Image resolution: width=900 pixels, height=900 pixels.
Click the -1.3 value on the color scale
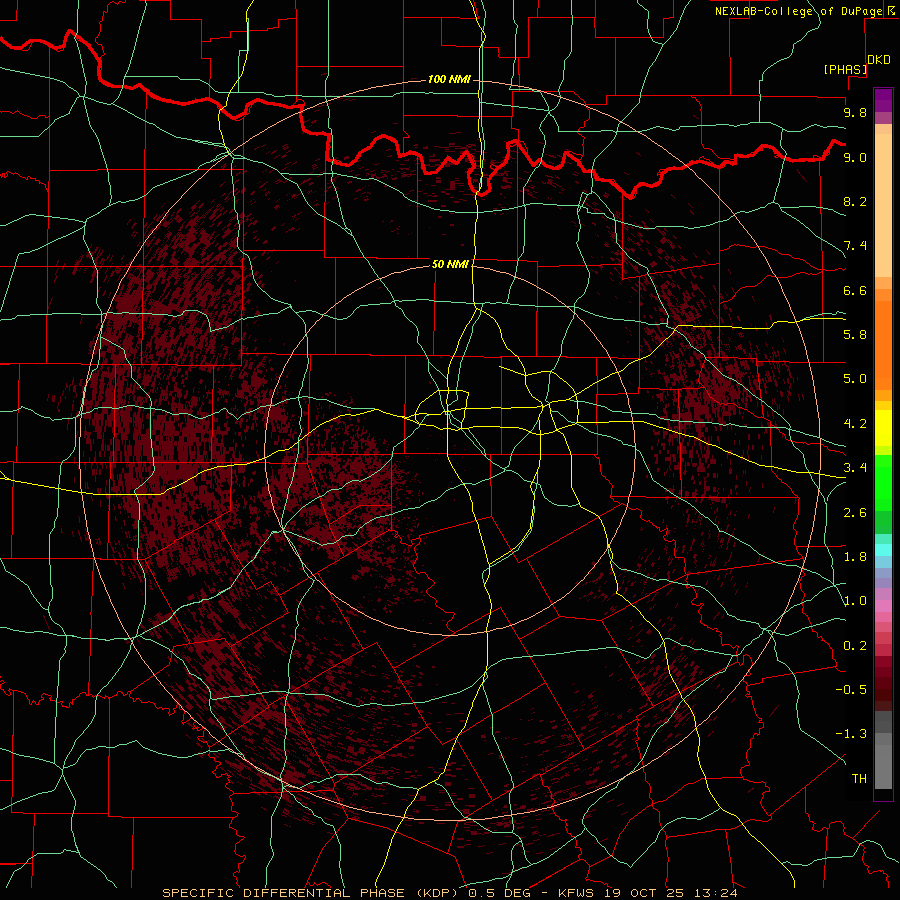coord(851,734)
